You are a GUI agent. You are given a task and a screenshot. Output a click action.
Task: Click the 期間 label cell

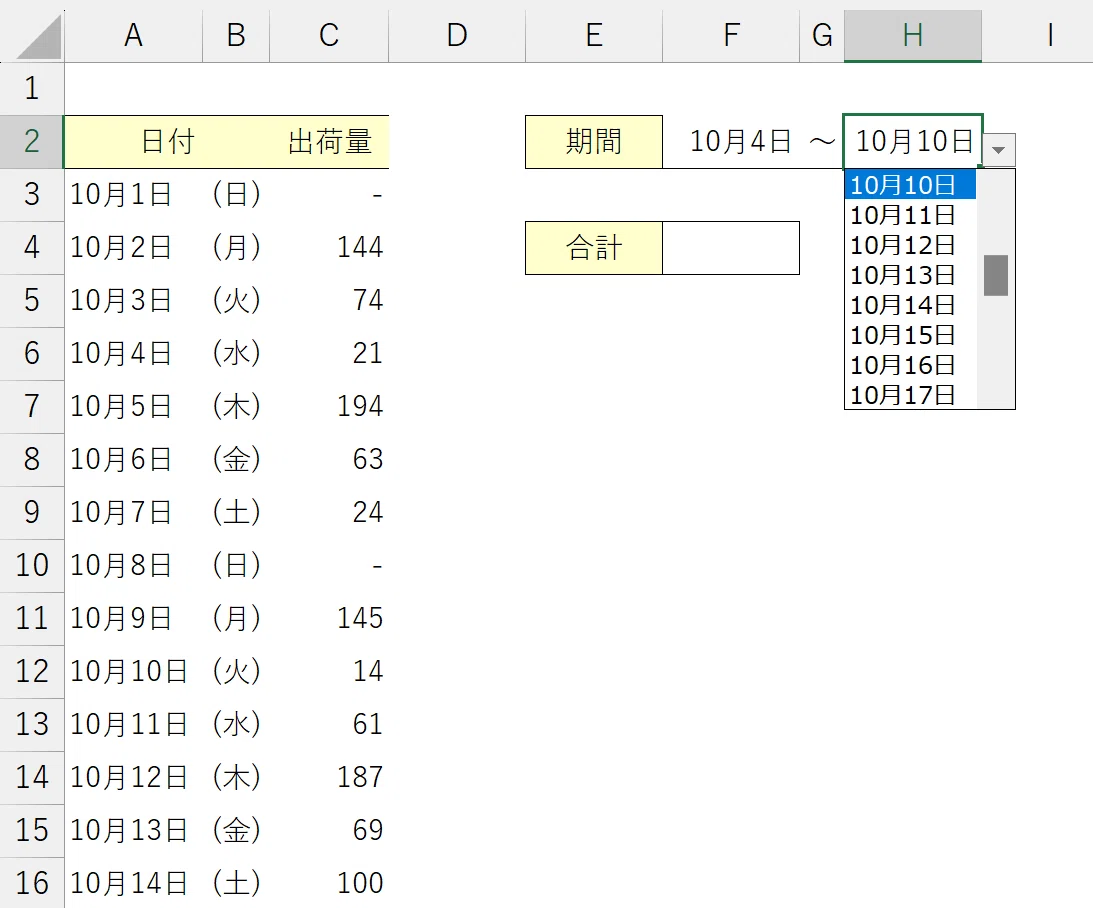[594, 142]
